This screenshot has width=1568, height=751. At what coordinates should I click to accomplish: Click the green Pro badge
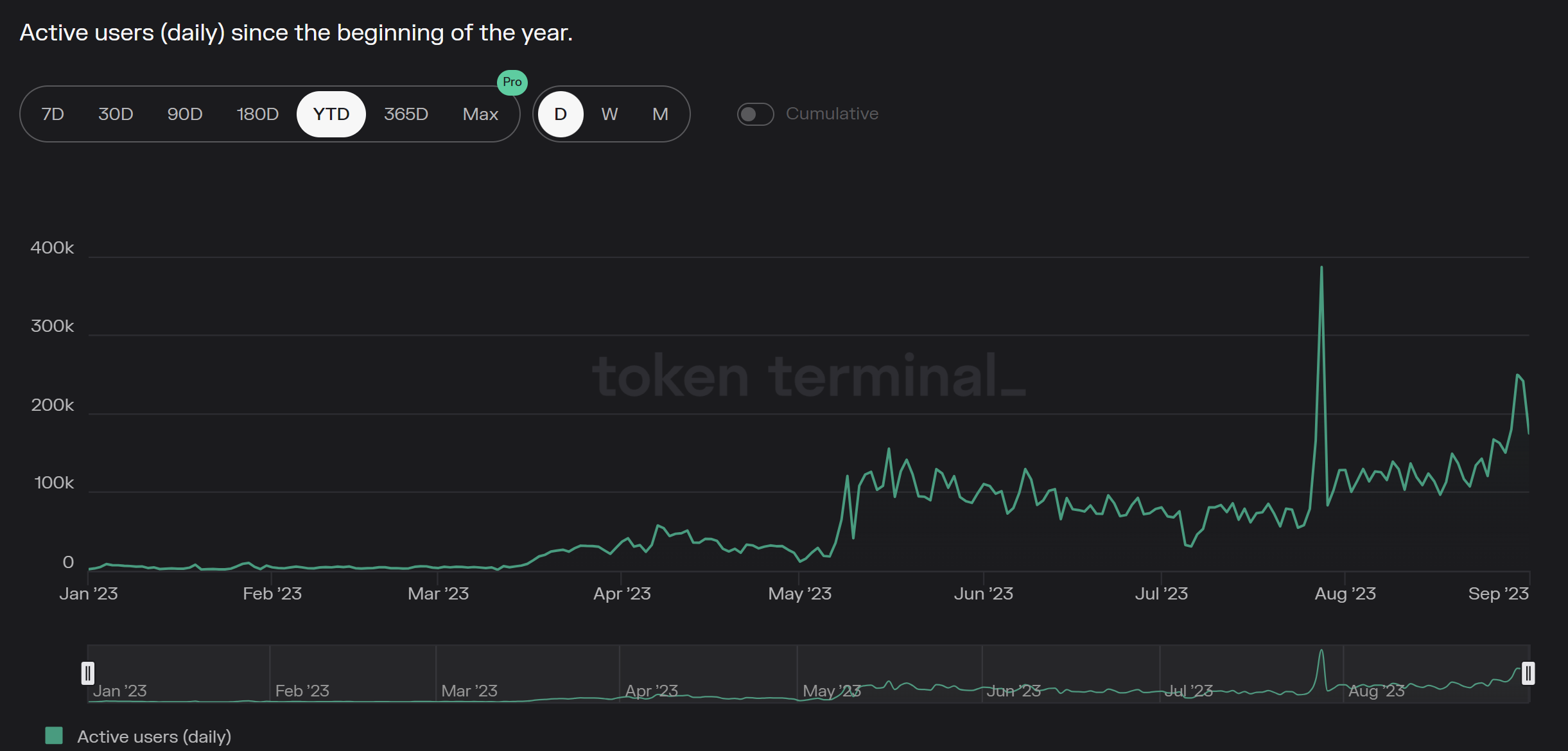pyautogui.click(x=512, y=82)
